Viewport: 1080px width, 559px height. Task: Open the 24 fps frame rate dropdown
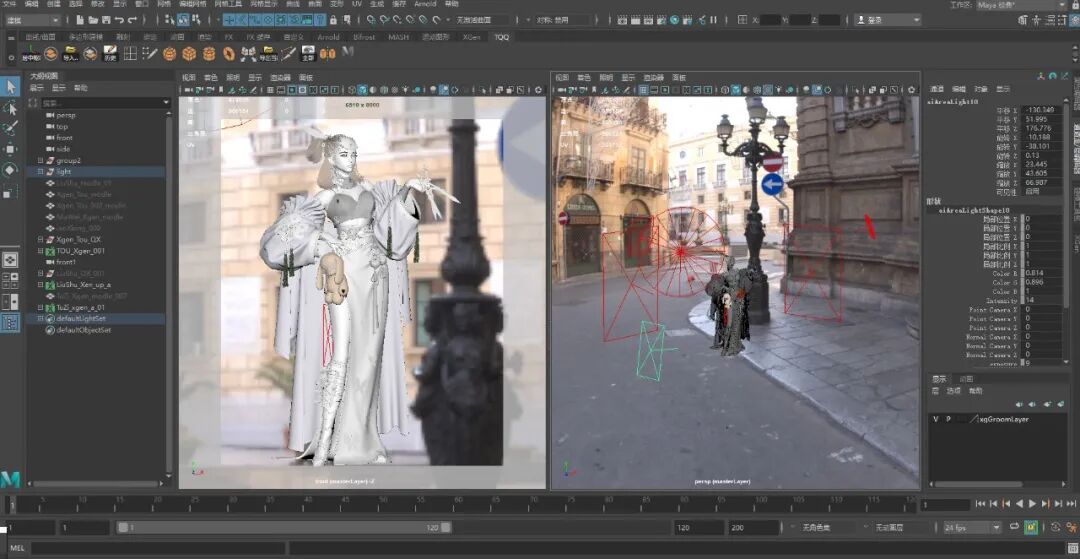(x=972, y=527)
